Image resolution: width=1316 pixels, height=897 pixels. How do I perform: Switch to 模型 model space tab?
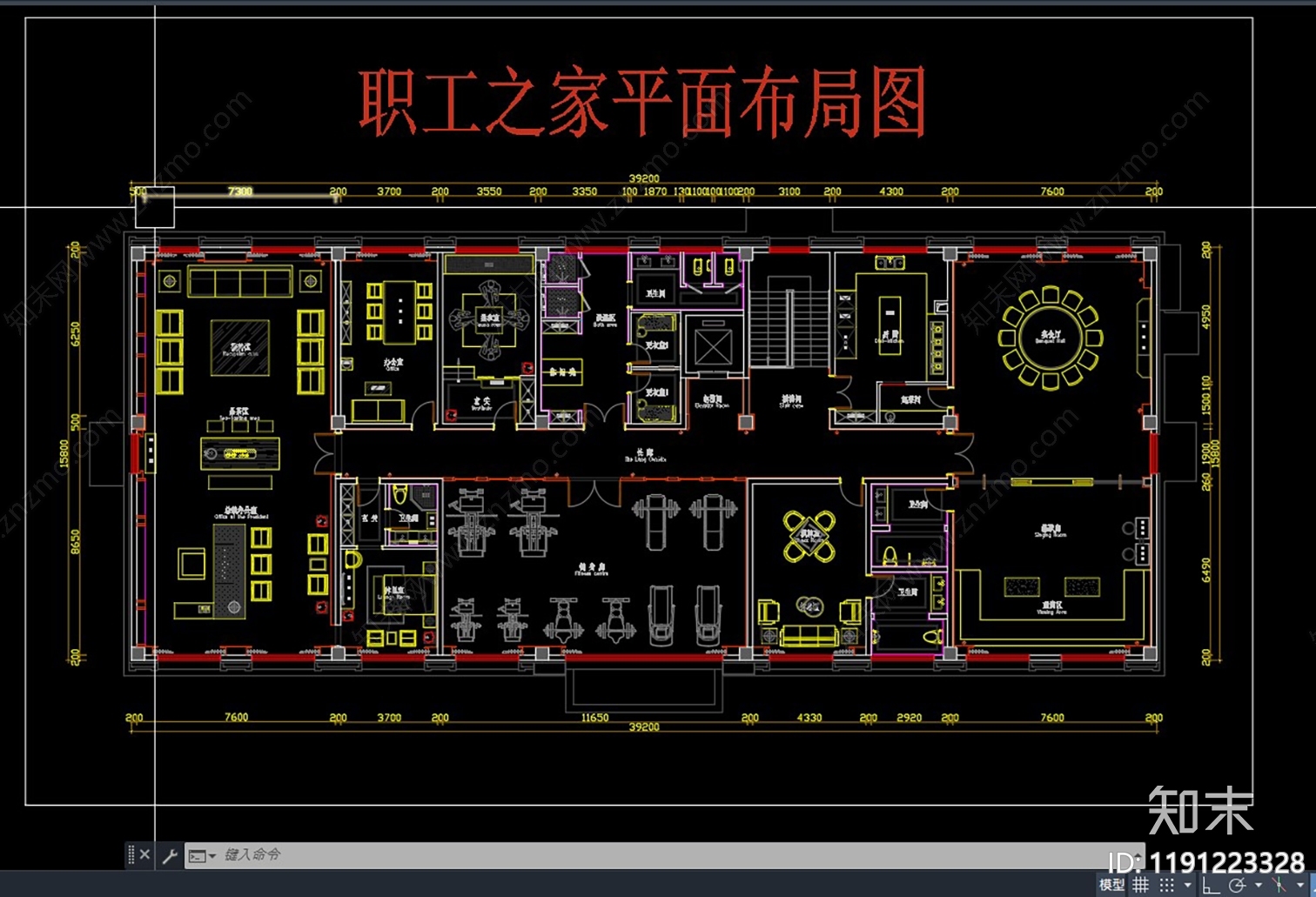pos(1111,885)
